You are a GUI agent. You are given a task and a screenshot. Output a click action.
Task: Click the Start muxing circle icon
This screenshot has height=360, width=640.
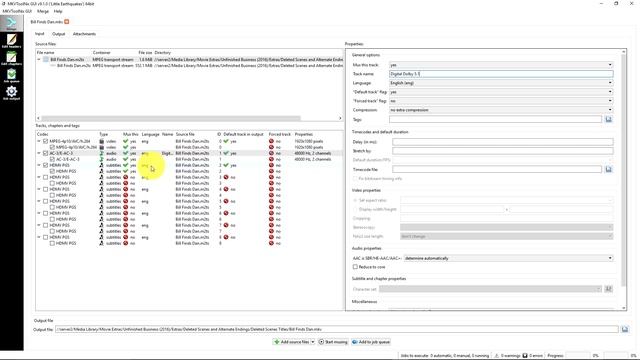click(321, 342)
